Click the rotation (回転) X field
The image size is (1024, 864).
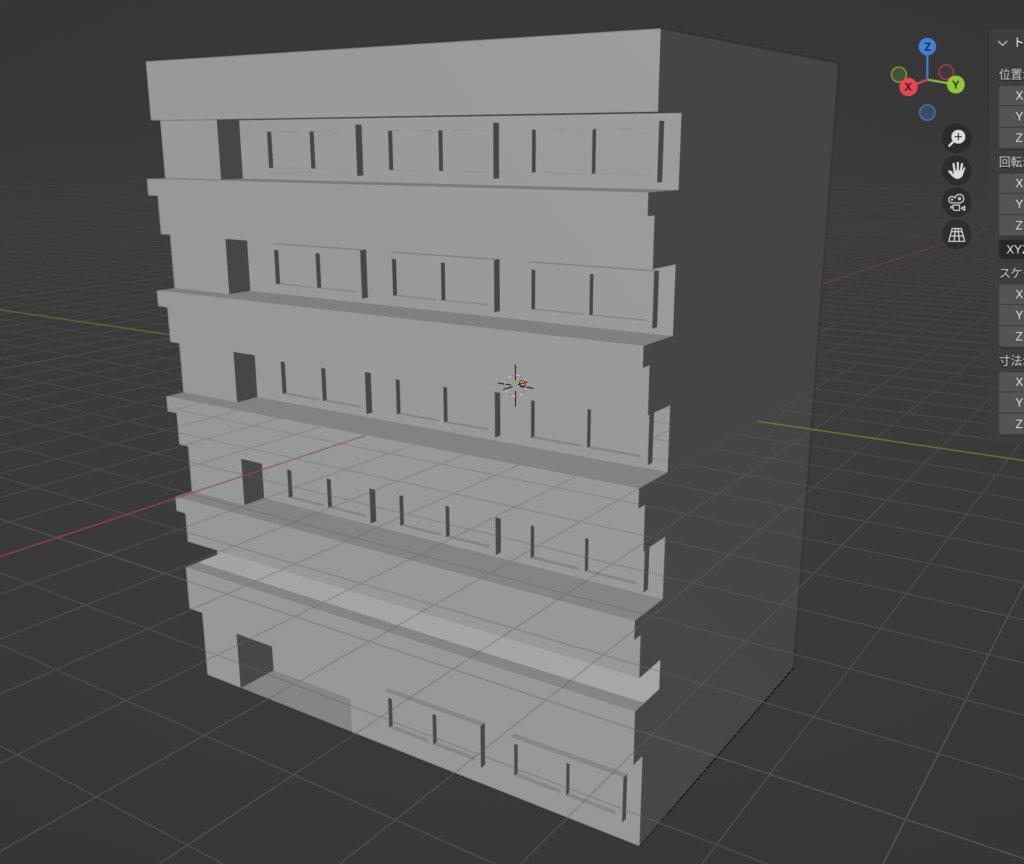1011,183
